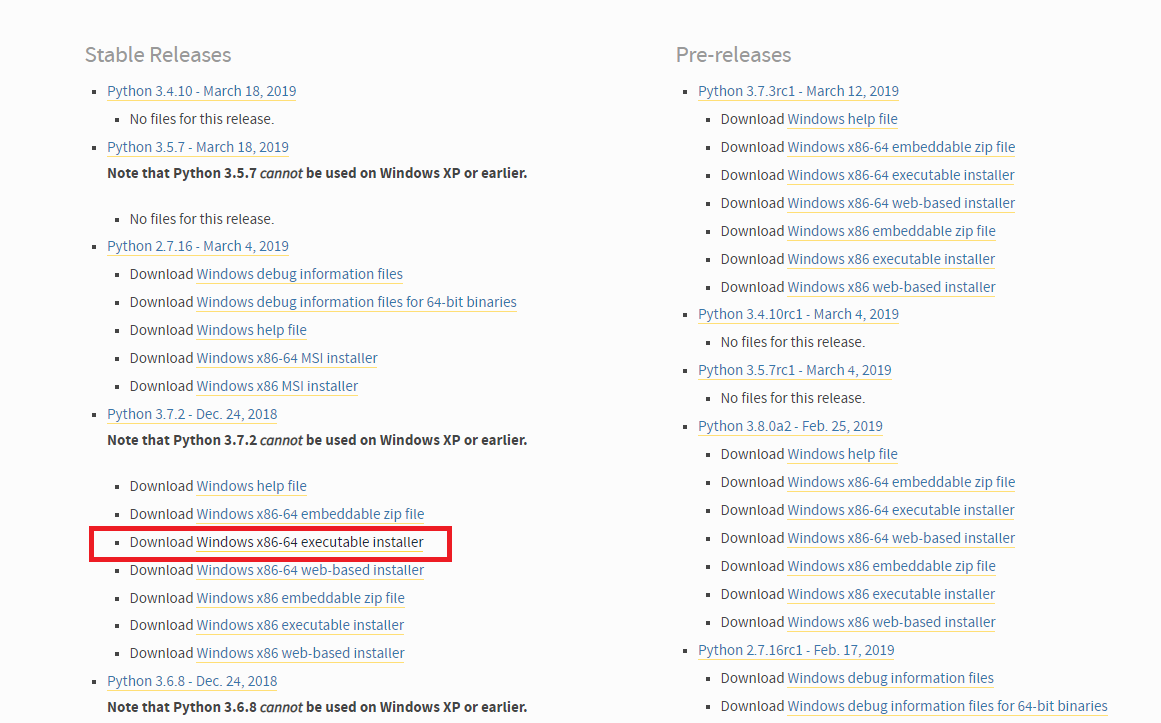Select Python 3.7.3rc1 x86-64 web-based installer
The height and width of the screenshot is (723, 1161).
click(901, 204)
